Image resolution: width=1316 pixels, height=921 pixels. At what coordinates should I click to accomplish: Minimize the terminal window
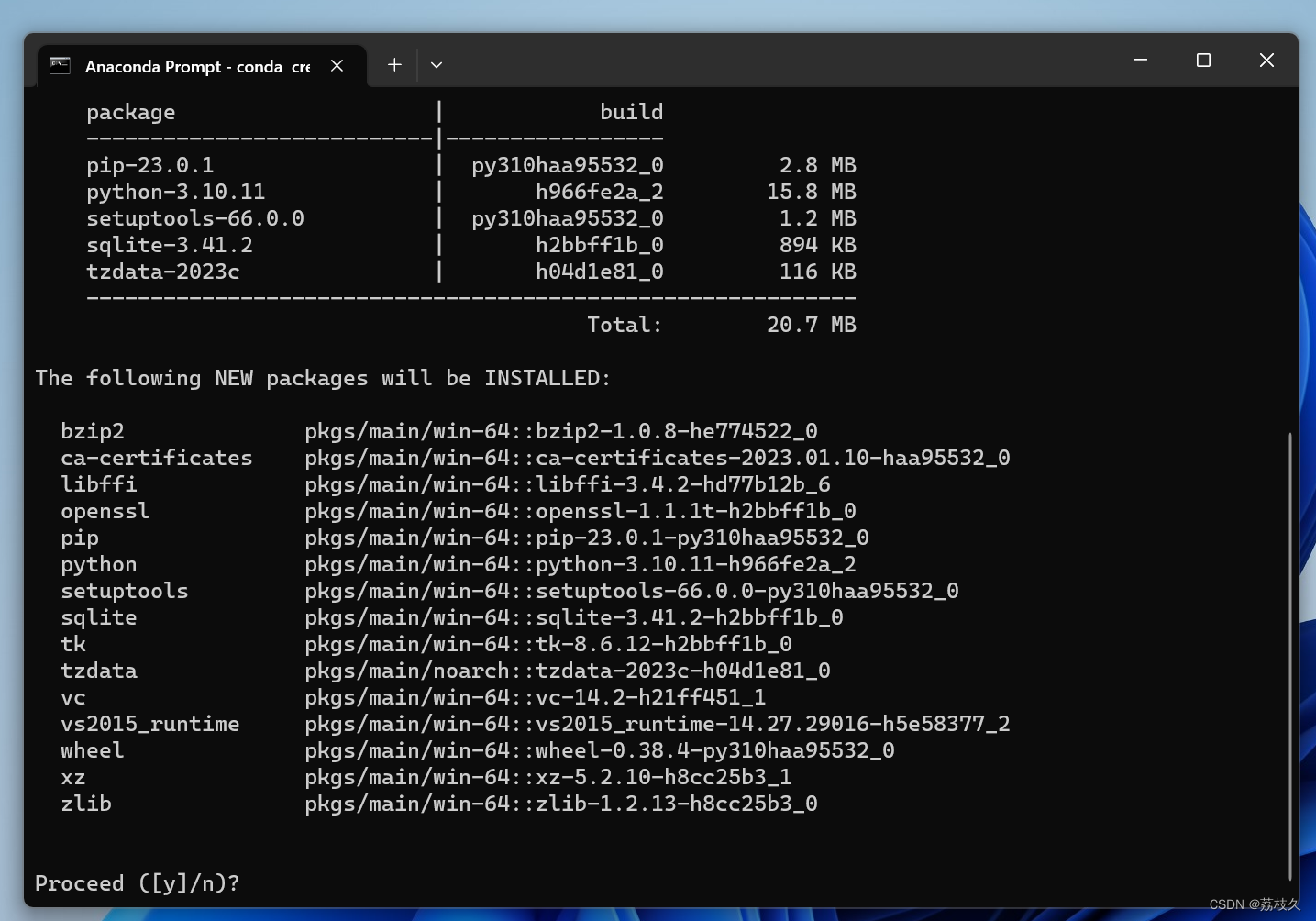1140,61
